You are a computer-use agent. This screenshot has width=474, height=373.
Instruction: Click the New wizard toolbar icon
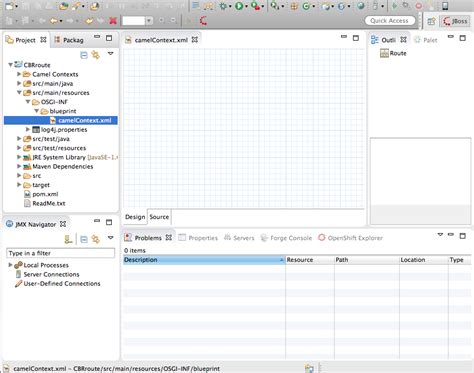(x=10, y=6)
